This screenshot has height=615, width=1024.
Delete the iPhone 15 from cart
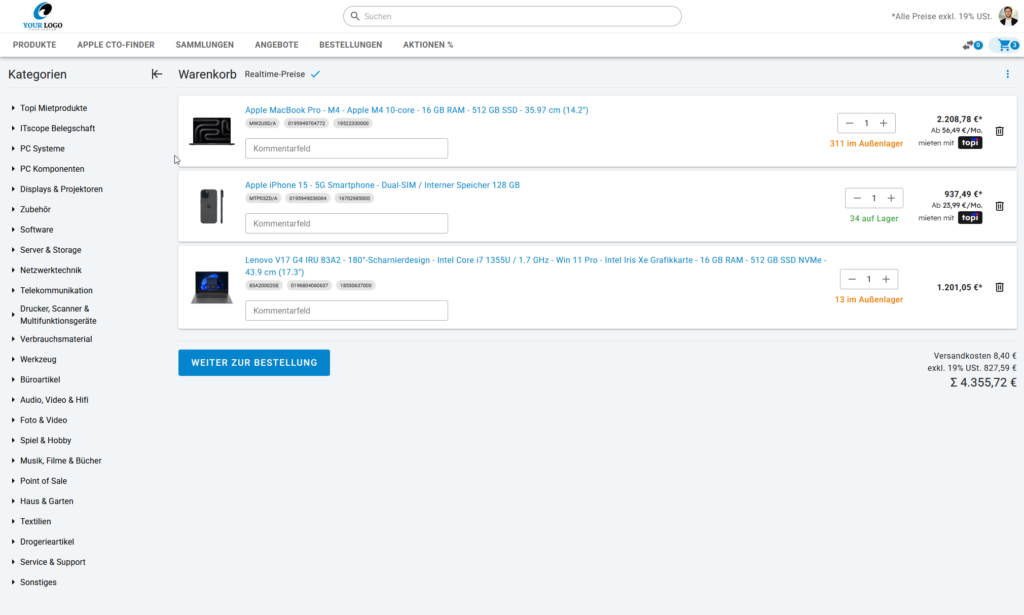click(999, 206)
